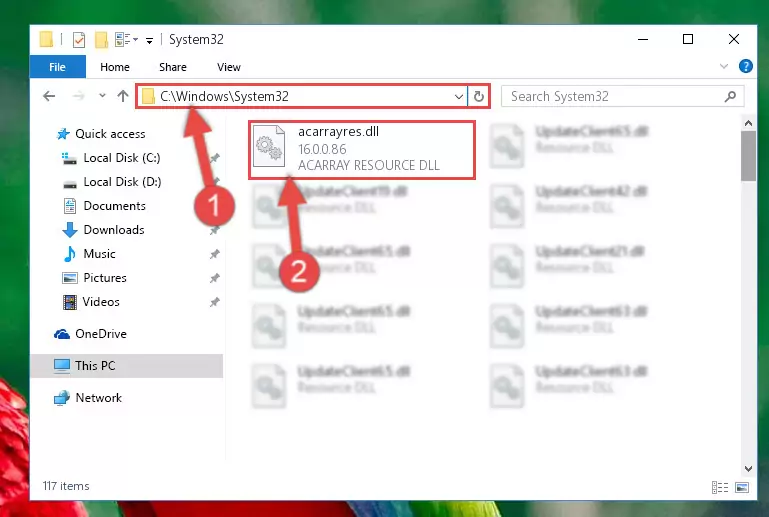
Task: Open the address bar history dropdown
Action: pos(459,97)
